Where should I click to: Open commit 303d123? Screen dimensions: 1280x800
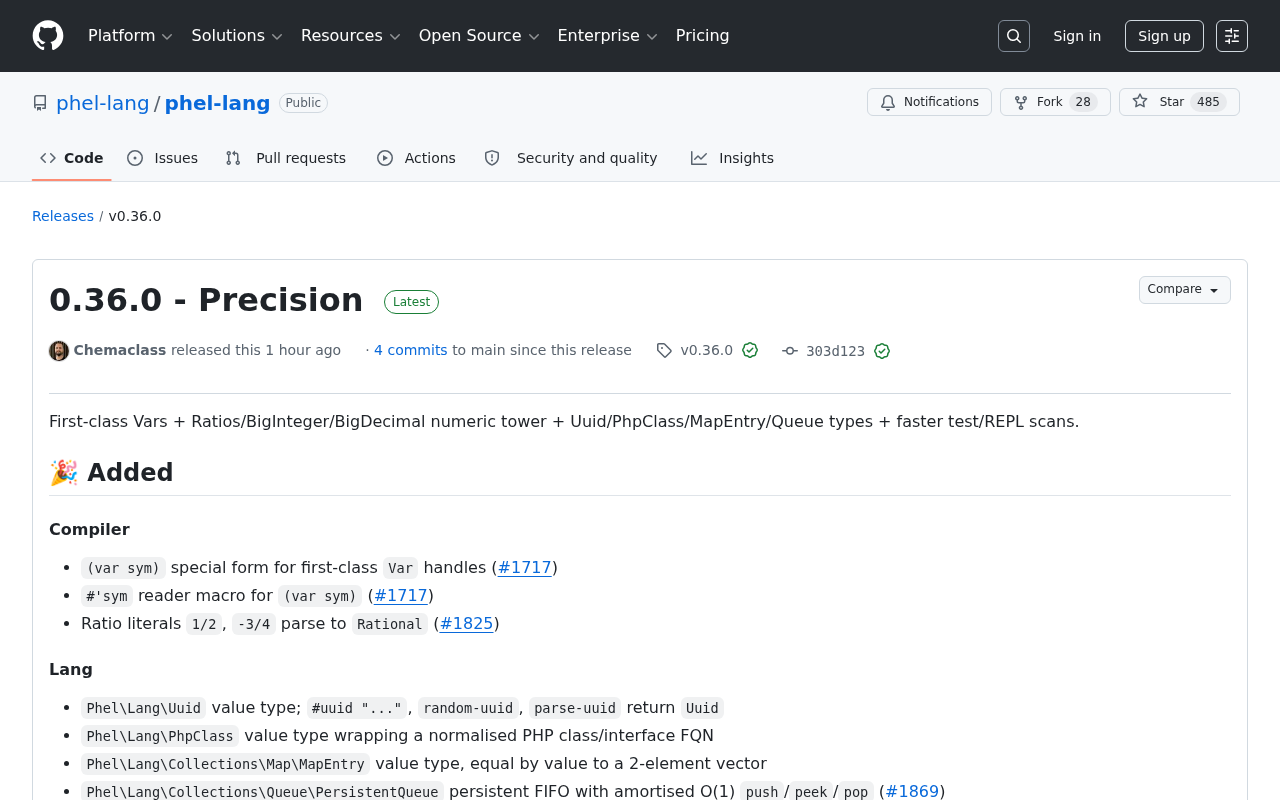pyautogui.click(x=835, y=351)
